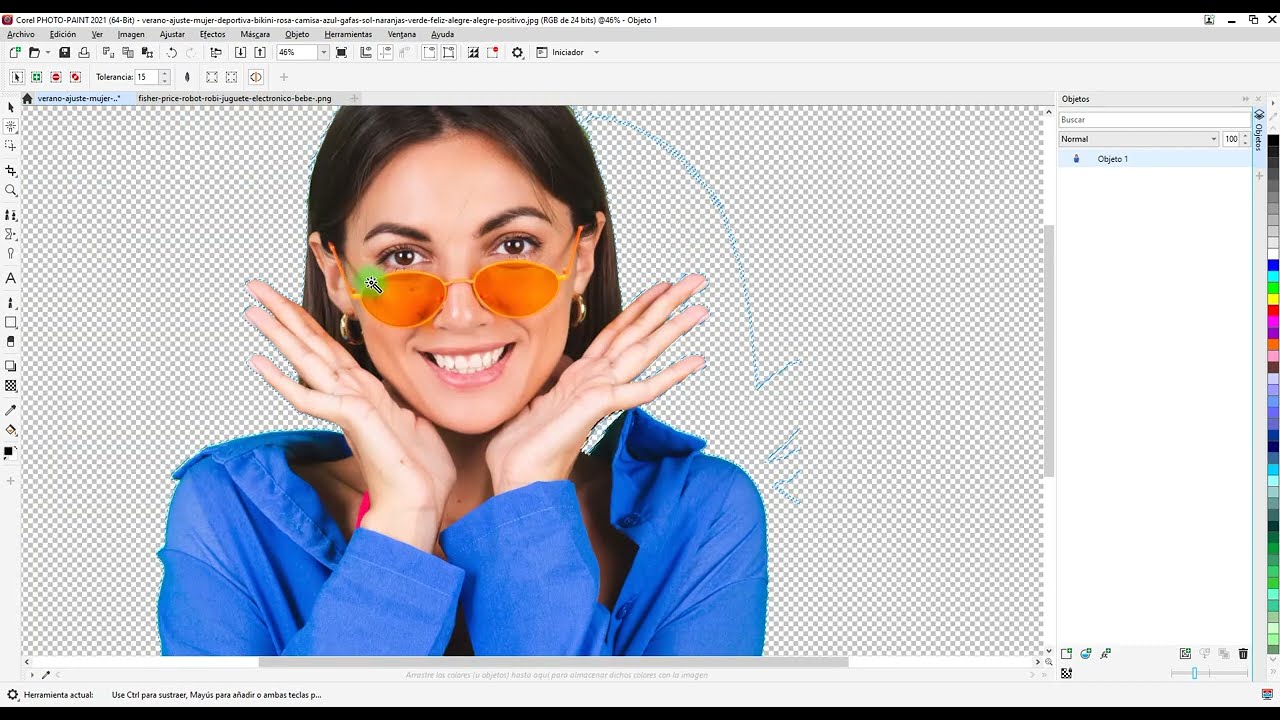Select the Drop Shadow tool
Viewport: 1280px width, 720px height.
(11, 366)
